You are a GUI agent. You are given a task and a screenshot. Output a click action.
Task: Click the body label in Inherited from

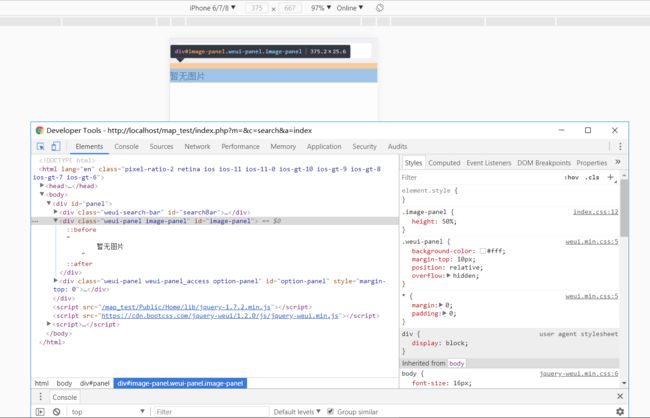[x=456, y=363]
